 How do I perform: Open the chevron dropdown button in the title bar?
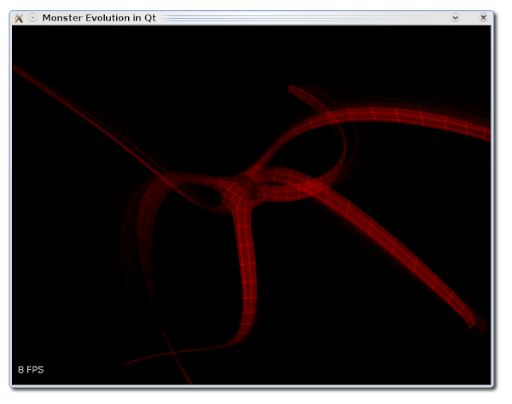coord(455,17)
